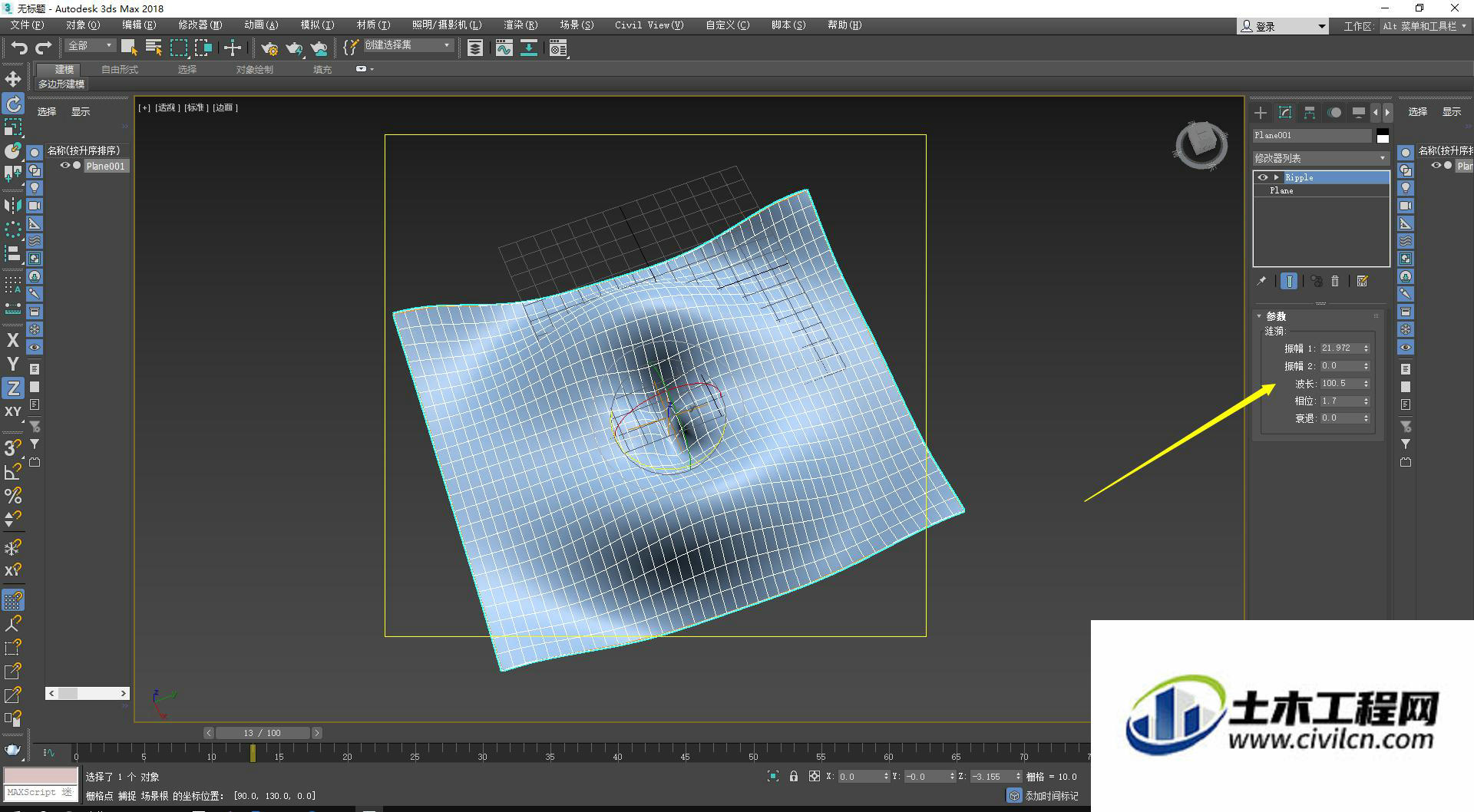Toggle display lights filter in left explorer
Viewport: 1474px width, 812px height.
coord(35,188)
